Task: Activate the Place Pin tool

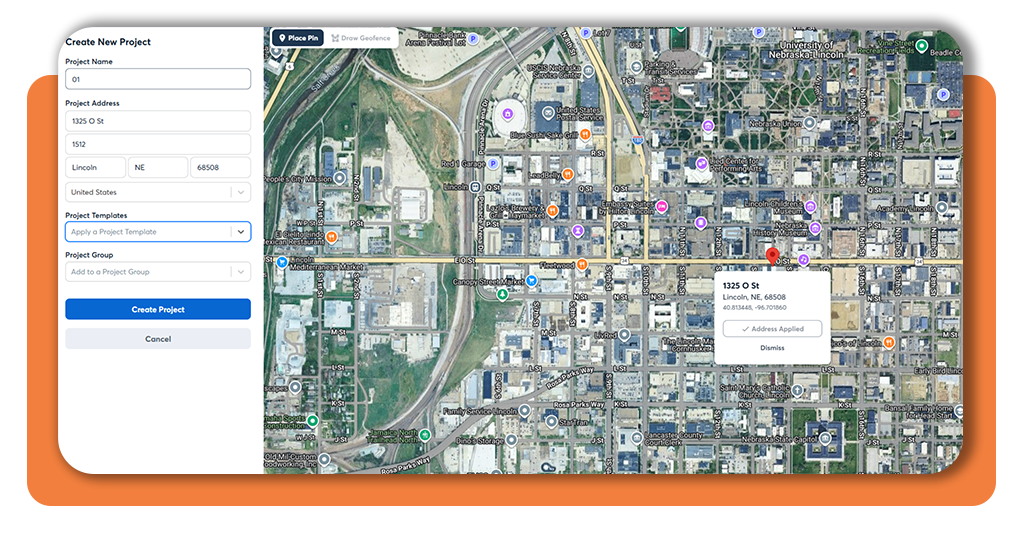Action: (298, 38)
